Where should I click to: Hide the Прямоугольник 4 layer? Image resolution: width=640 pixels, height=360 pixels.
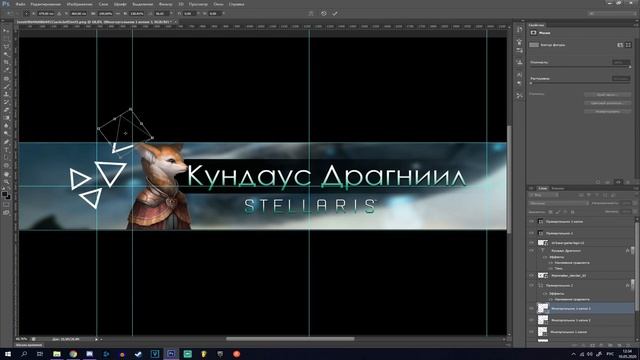[531, 233]
